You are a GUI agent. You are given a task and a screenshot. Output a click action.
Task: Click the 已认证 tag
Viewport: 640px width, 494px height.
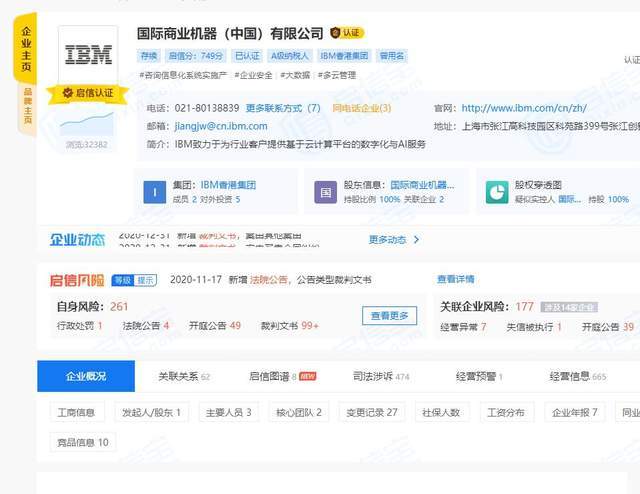pyautogui.click(x=247, y=56)
